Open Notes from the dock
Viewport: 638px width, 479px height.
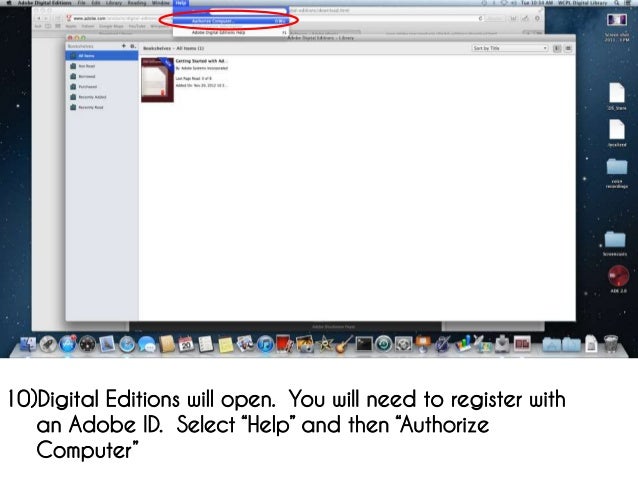pyautogui.click(x=225, y=344)
